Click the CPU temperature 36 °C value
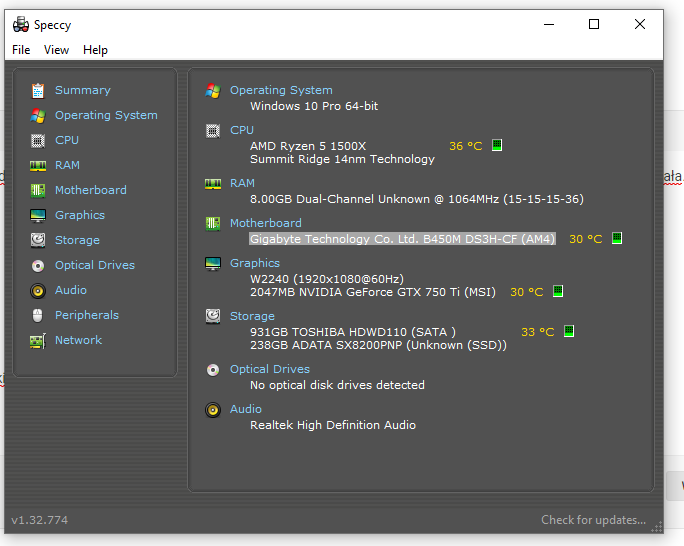Screen dimensions: 684x546 465,146
